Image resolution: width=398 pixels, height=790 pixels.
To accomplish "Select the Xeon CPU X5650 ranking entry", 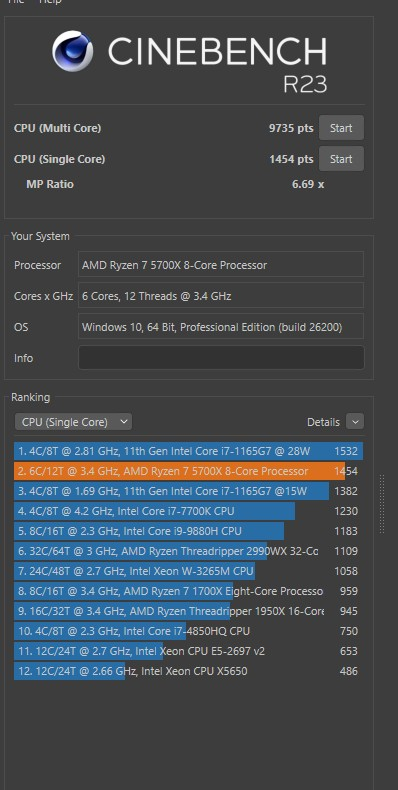I will pyautogui.click(x=188, y=671).
